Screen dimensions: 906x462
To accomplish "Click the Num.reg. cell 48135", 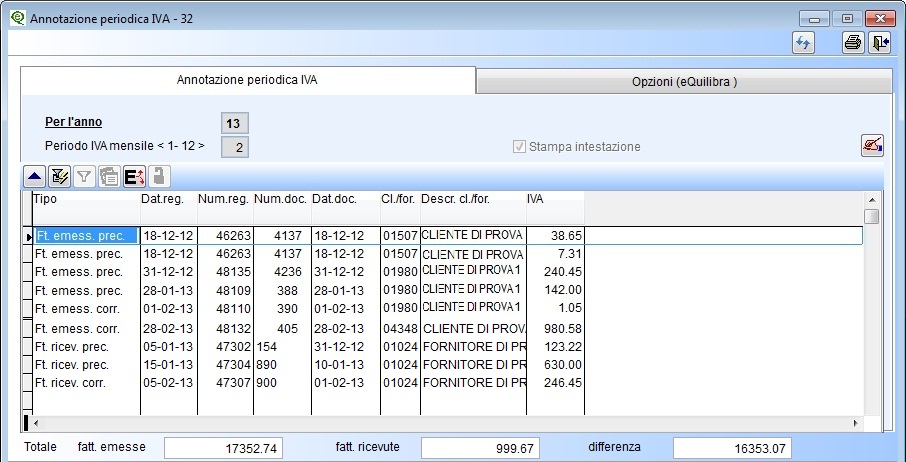I will tap(225, 271).
